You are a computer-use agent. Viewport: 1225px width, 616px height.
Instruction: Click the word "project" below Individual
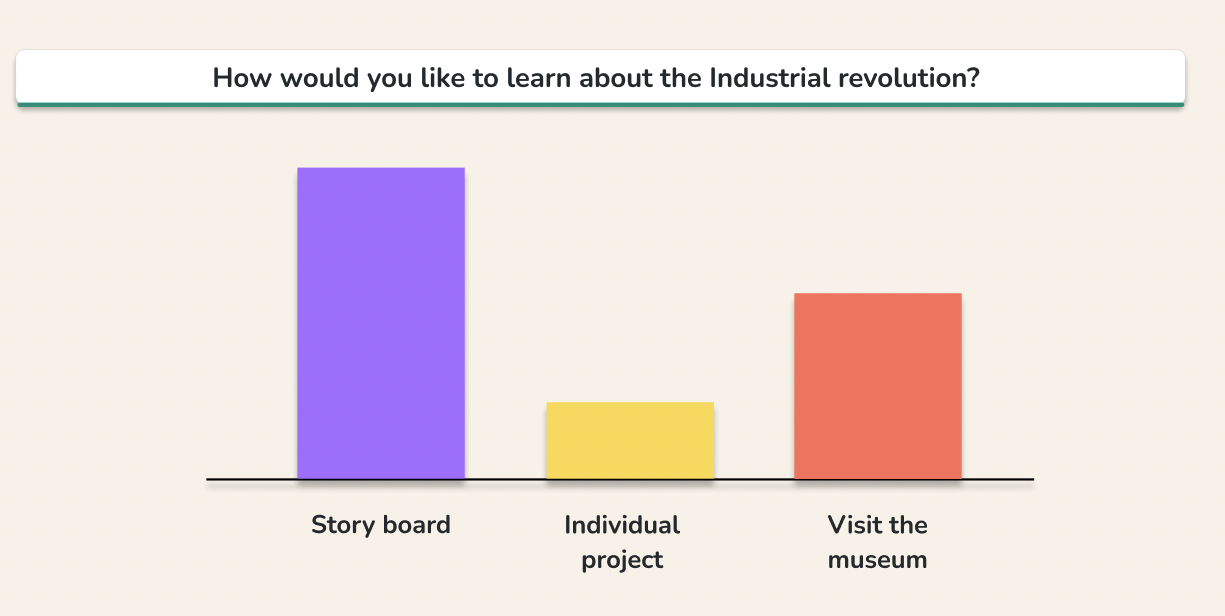pyautogui.click(x=622, y=560)
